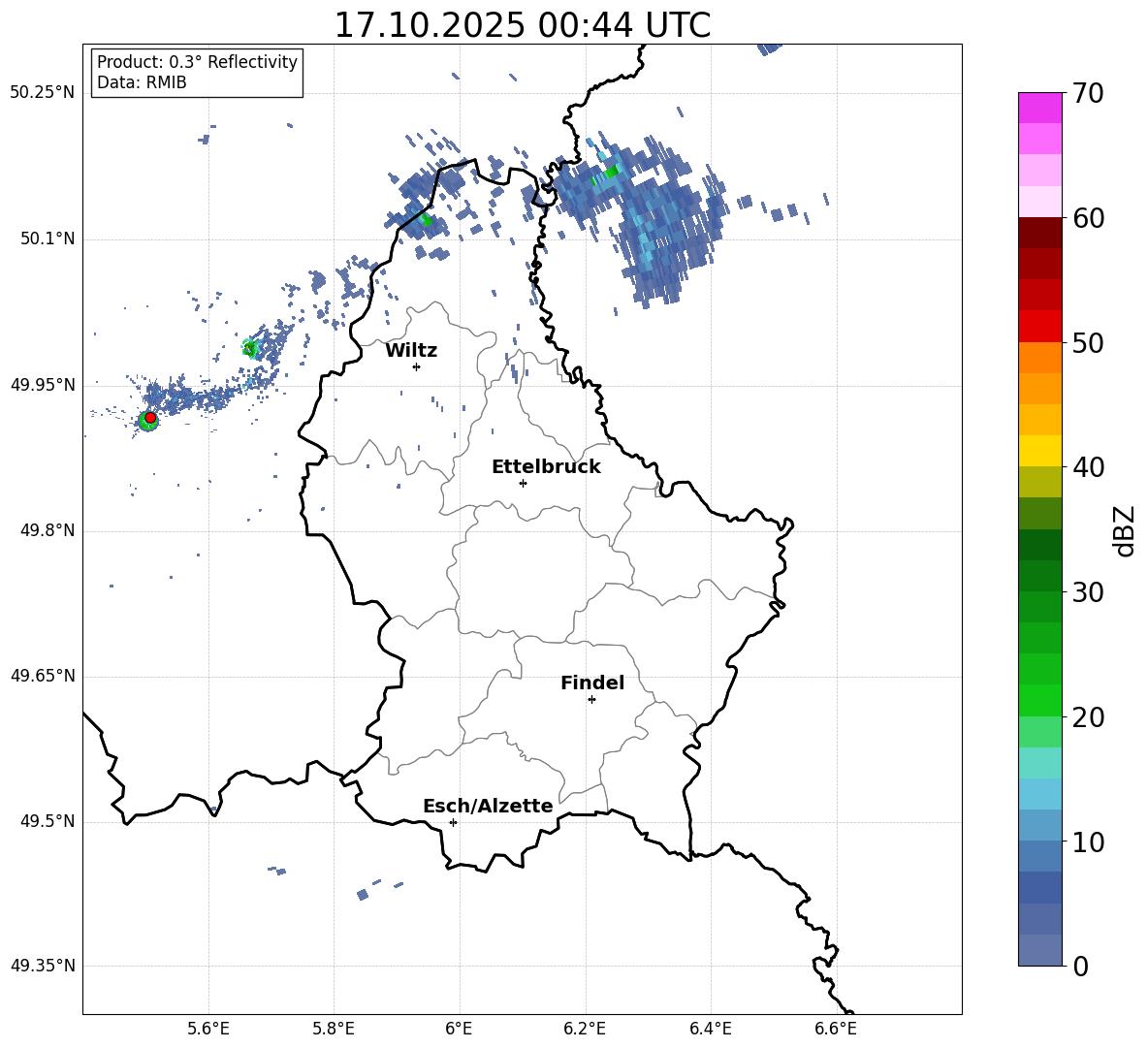Click the 5.8°E longitude label
Viewport: 1148px width, 1048px height.
tap(334, 1030)
